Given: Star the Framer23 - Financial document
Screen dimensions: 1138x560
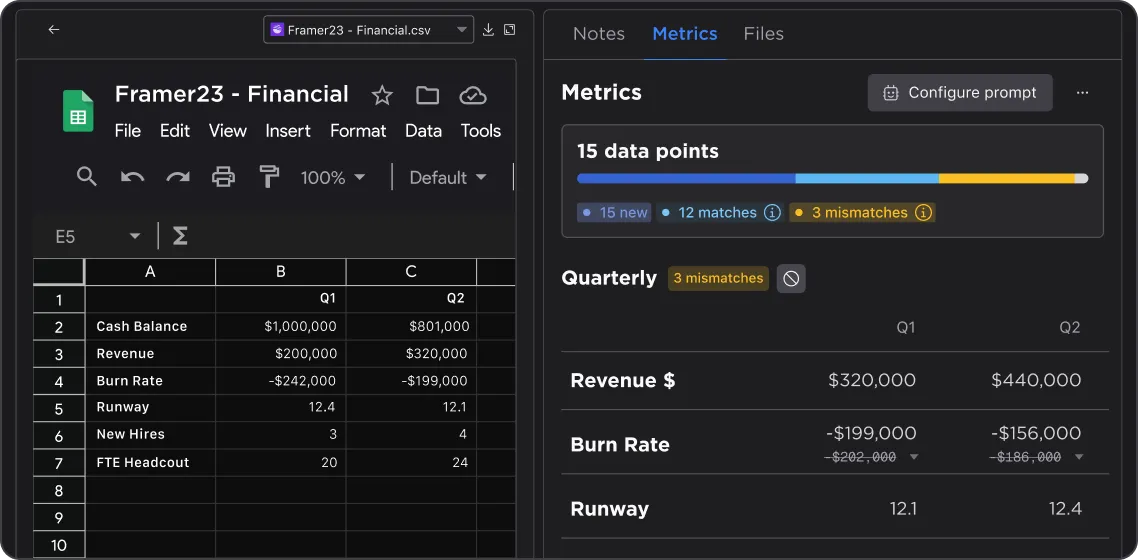Looking at the screenshot, I should pyautogui.click(x=382, y=95).
